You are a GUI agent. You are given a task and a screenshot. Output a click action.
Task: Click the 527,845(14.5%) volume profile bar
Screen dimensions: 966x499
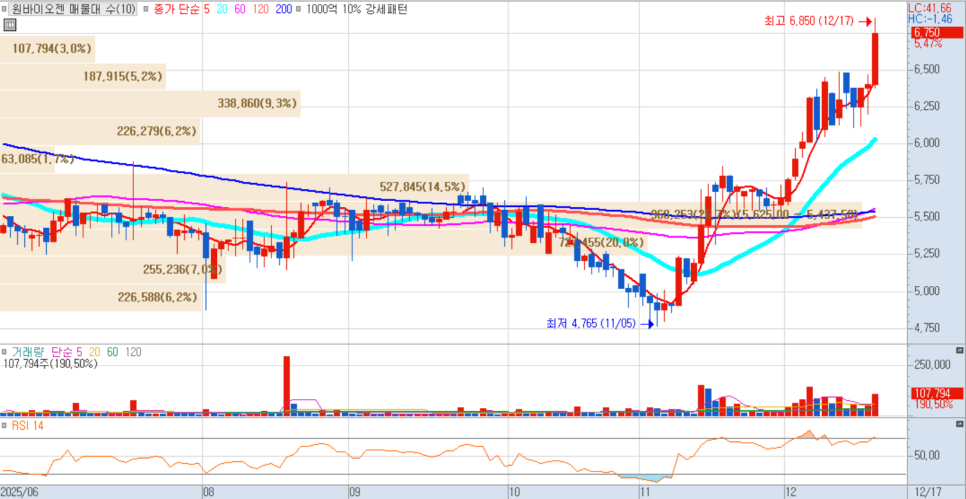tap(235, 186)
